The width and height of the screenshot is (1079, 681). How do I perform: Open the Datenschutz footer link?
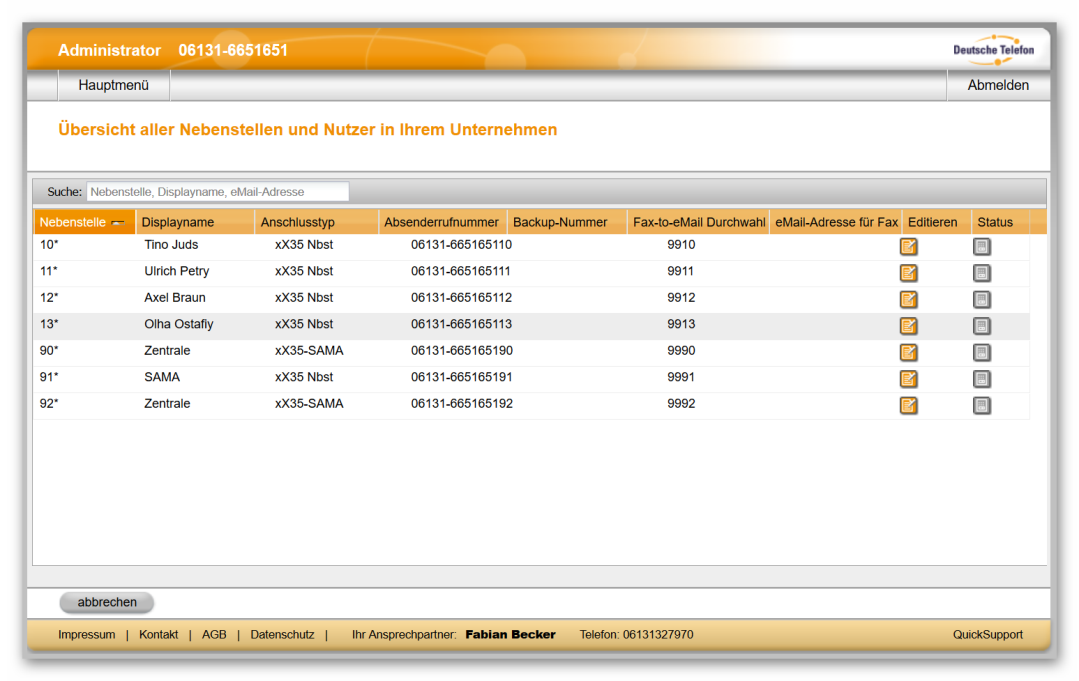coord(282,635)
